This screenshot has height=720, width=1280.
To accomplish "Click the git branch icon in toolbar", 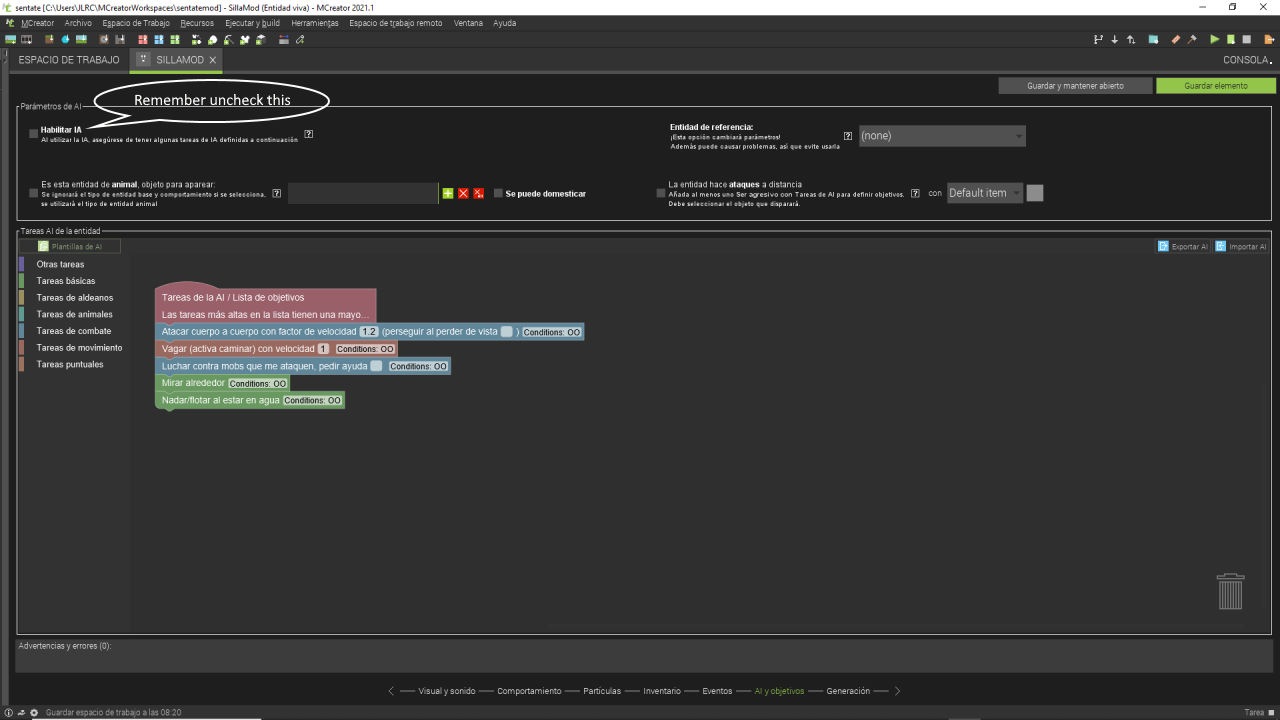I will click(x=1098, y=39).
